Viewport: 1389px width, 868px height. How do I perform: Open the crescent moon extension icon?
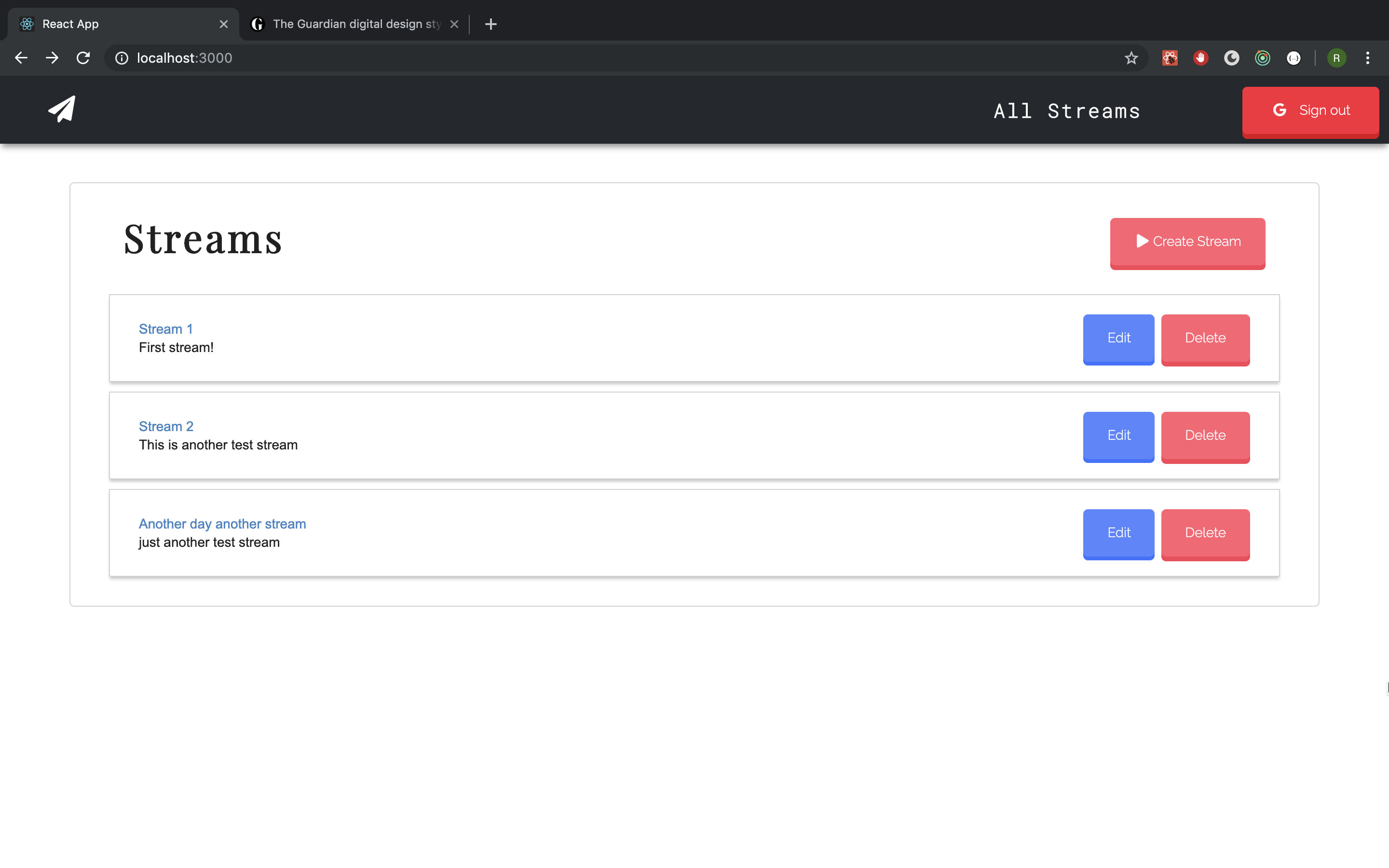tap(1232, 58)
